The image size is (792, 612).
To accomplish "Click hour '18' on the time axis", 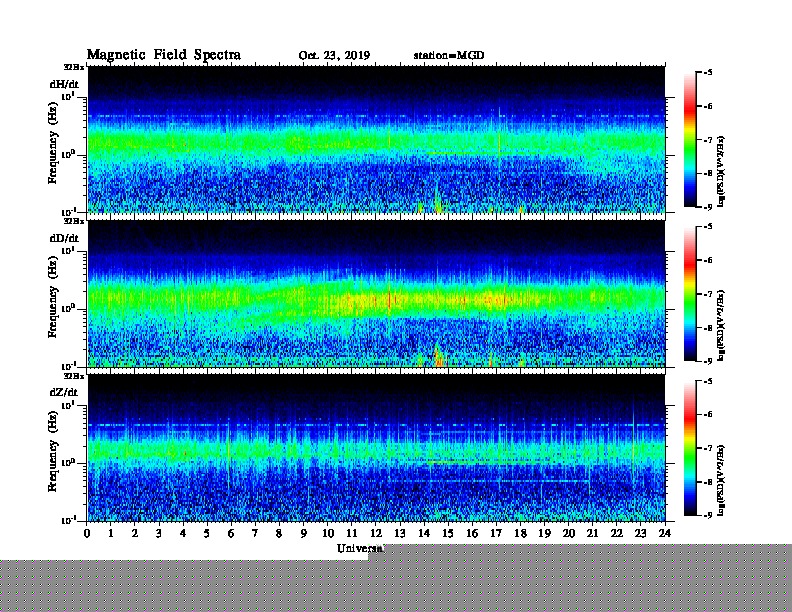I will click(520, 533).
